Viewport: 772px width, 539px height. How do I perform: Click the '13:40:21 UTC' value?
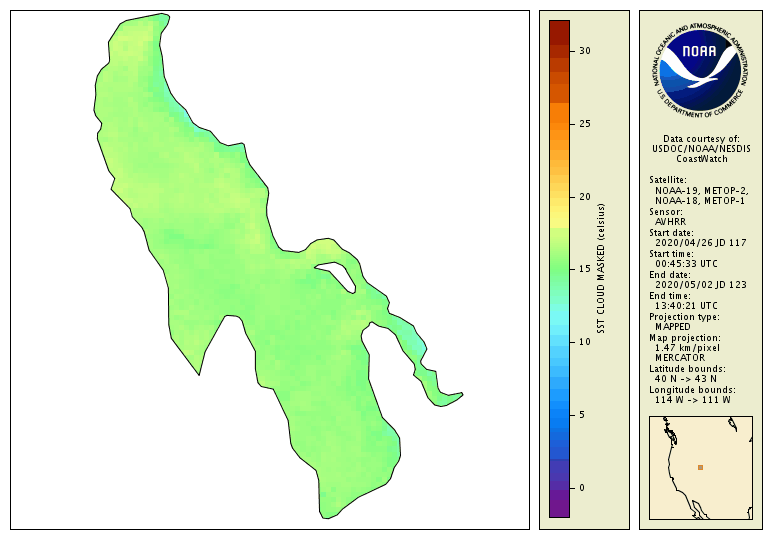click(x=686, y=306)
